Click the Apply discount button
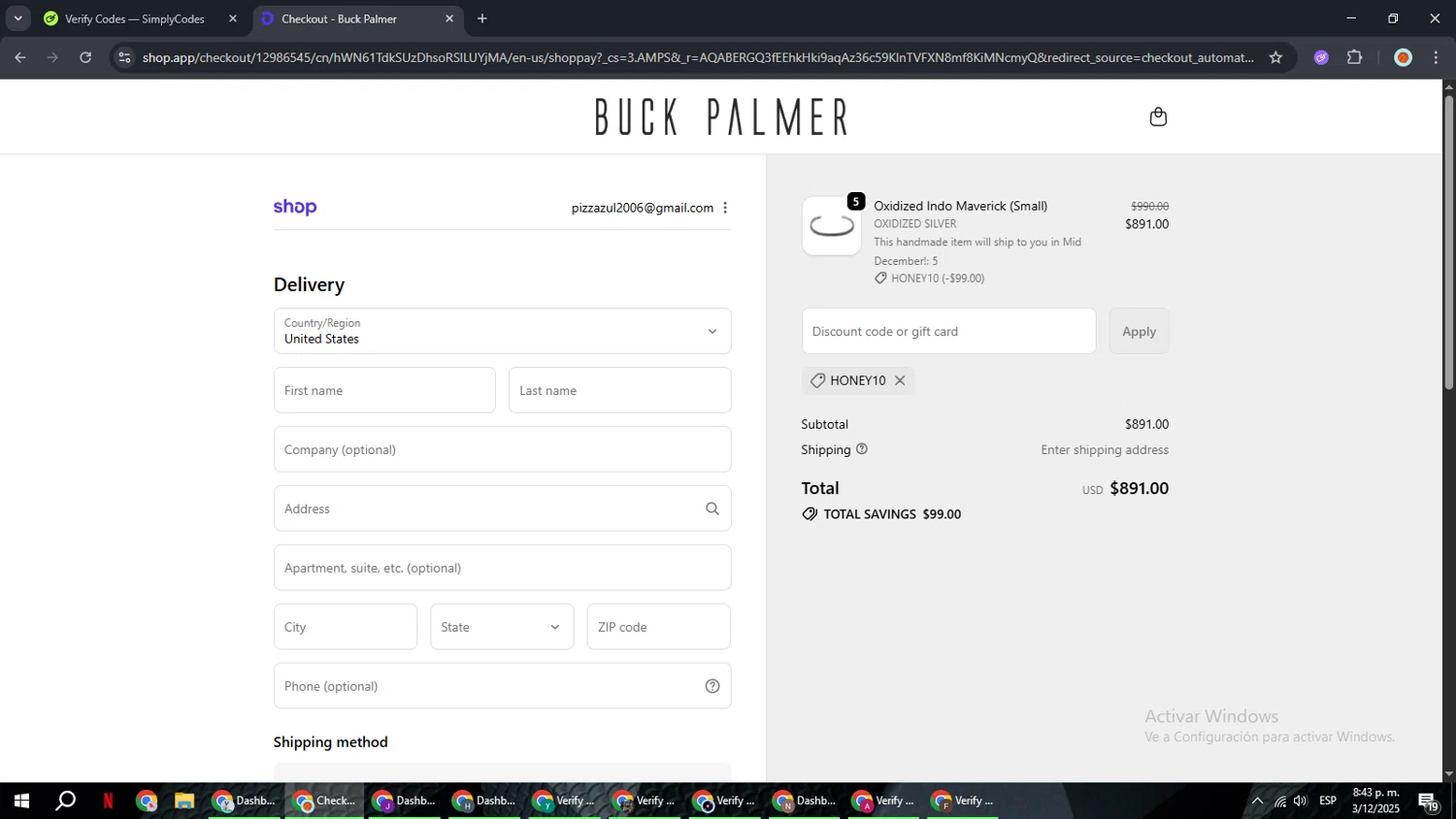Screen dimensions: 1456x819 pos(1139,331)
